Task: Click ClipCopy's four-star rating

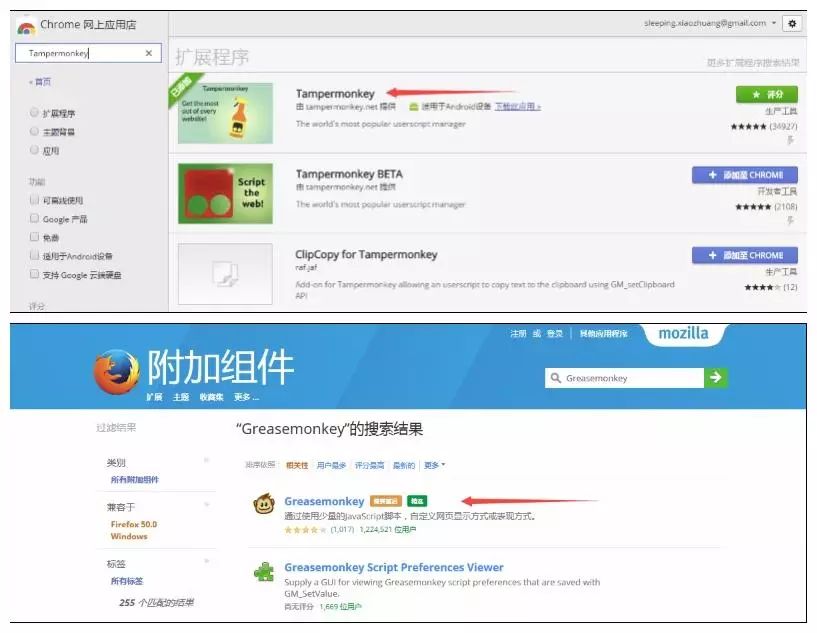Action: 762,287
